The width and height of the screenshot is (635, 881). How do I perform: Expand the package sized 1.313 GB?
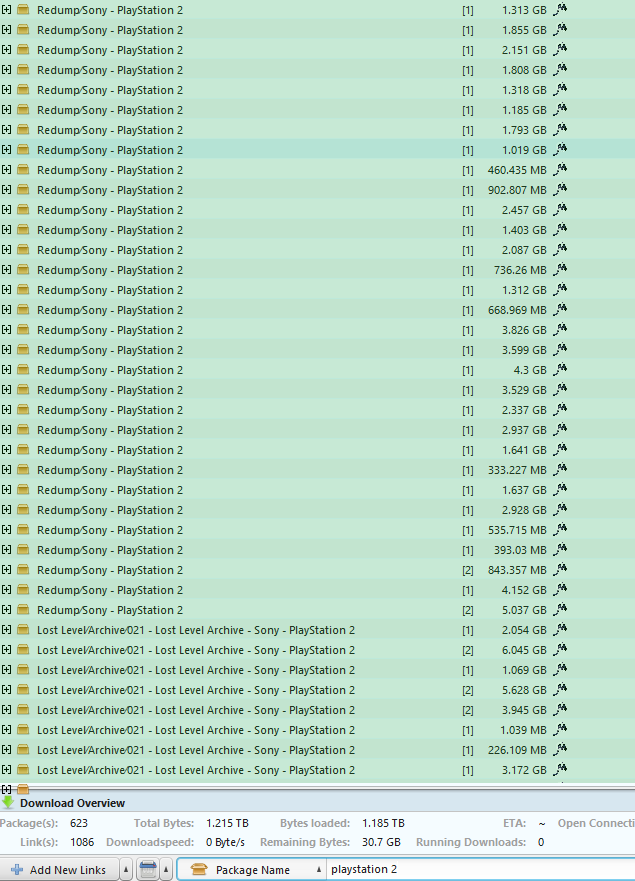coord(6,10)
